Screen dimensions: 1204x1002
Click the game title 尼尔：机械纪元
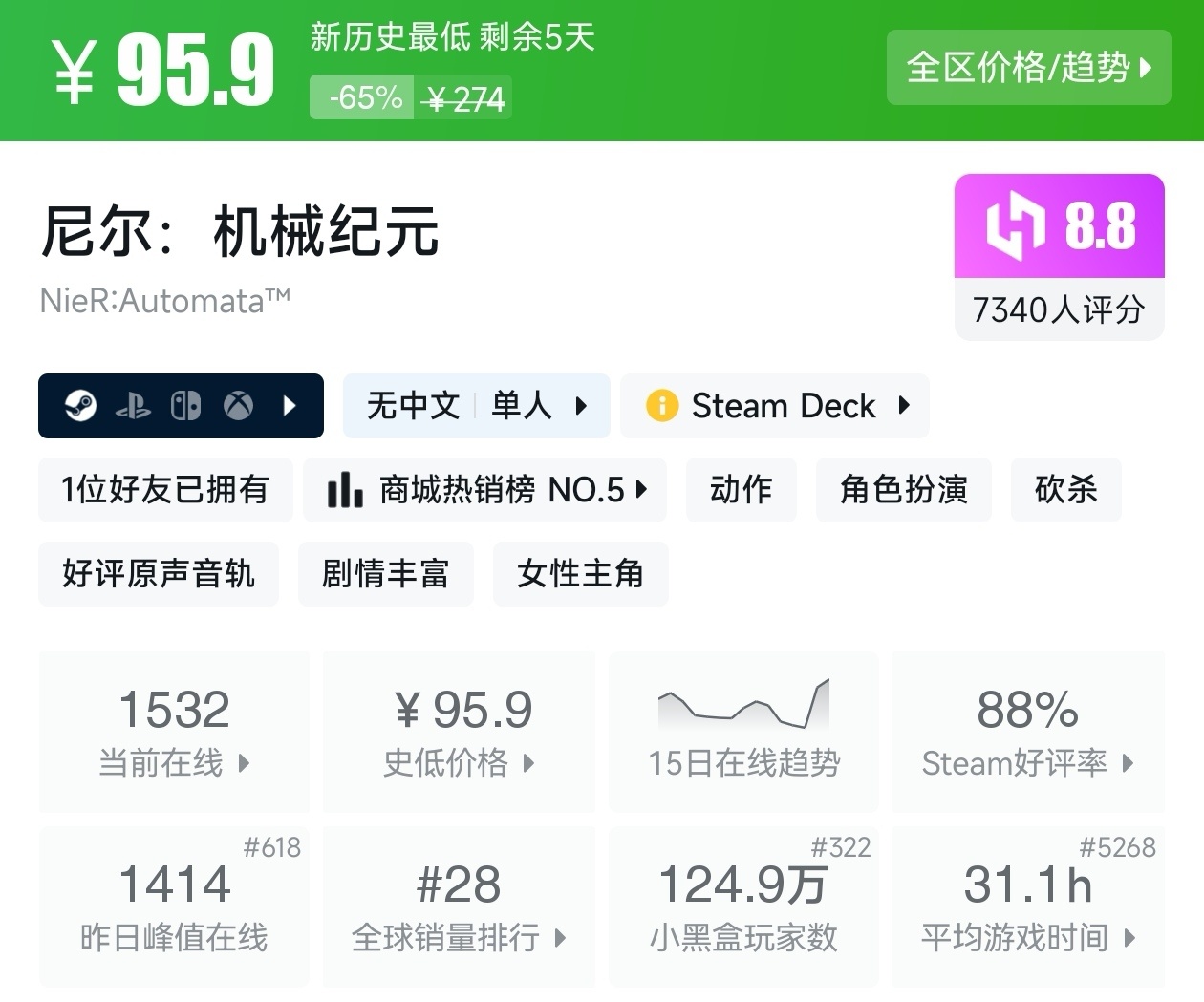pyautogui.click(x=240, y=231)
